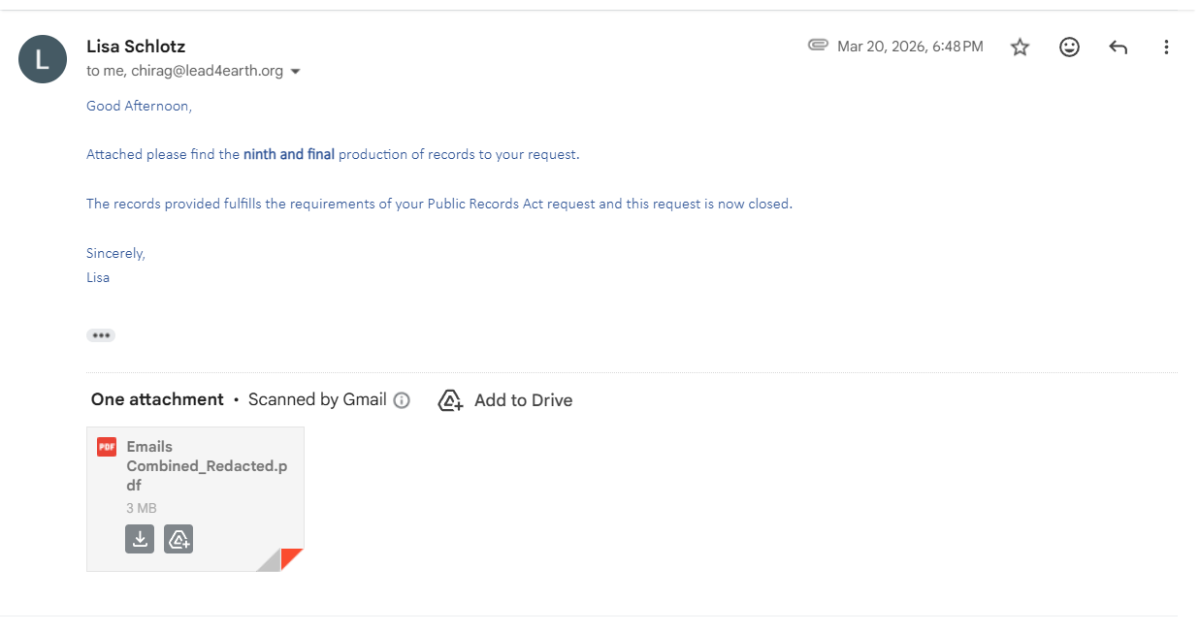The width and height of the screenshot is (1200, 632).
Task: Star this email from Lisa Schlotz
Action: click(x=1020, y=47)
